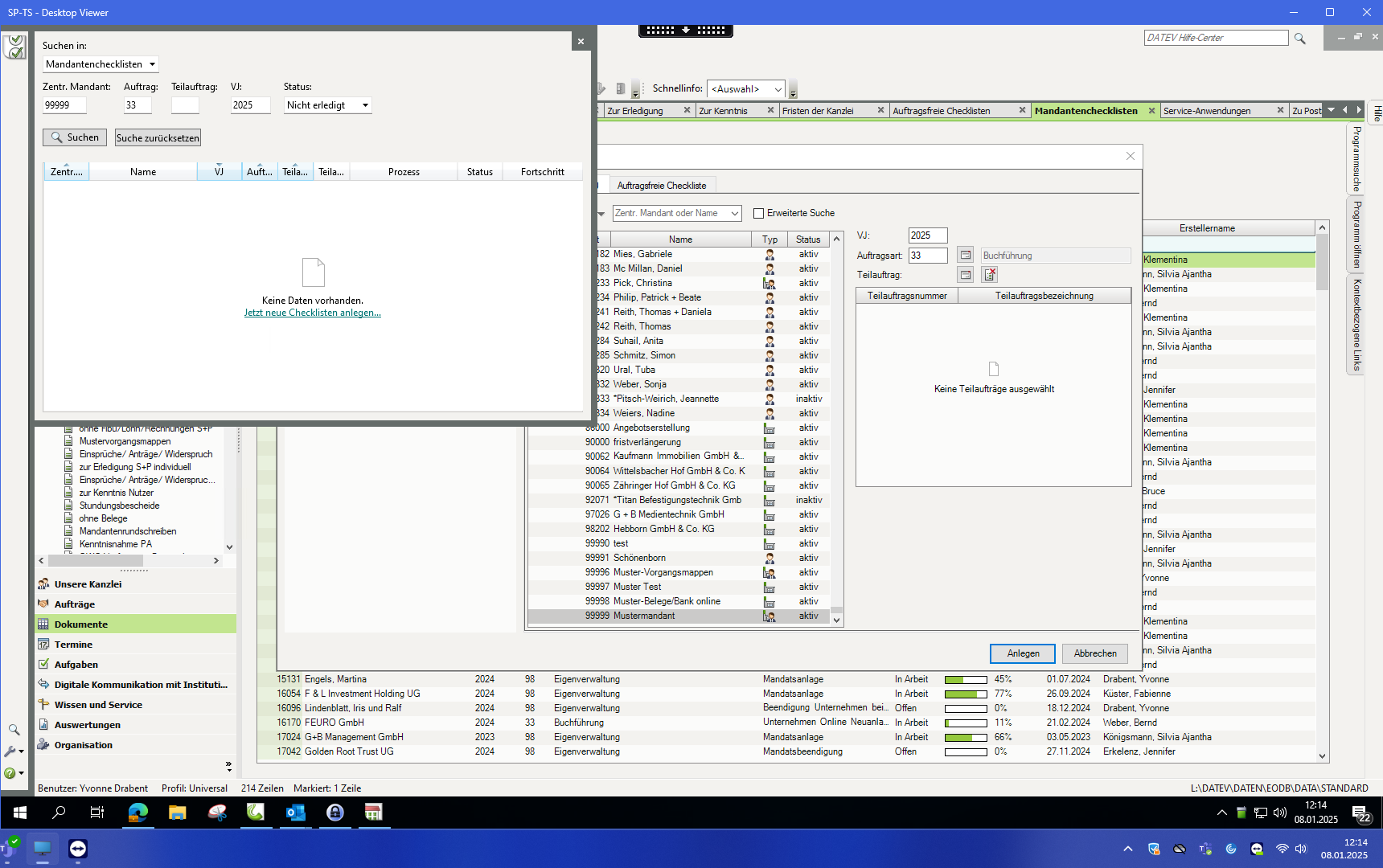Click the green help question mark icon
The image size is (1383, 868).
pyautogui.click(x=10, y=773)
